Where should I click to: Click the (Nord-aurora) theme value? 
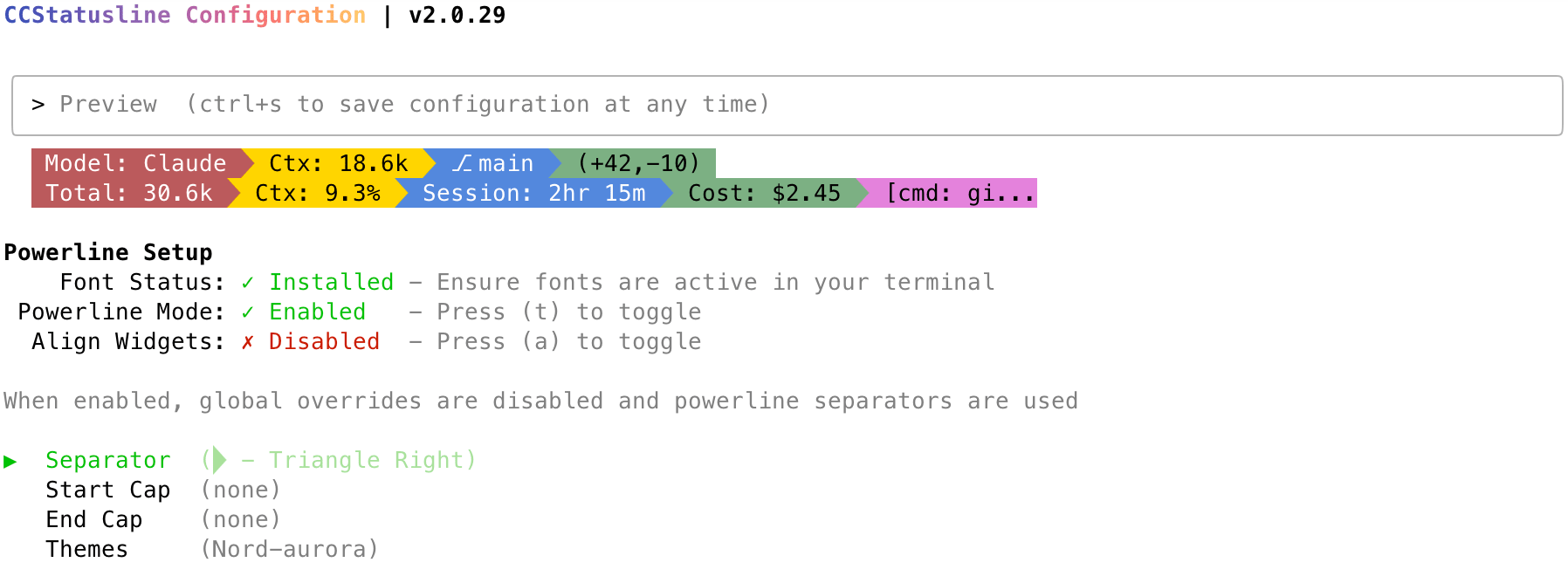(x=290, y=549)
